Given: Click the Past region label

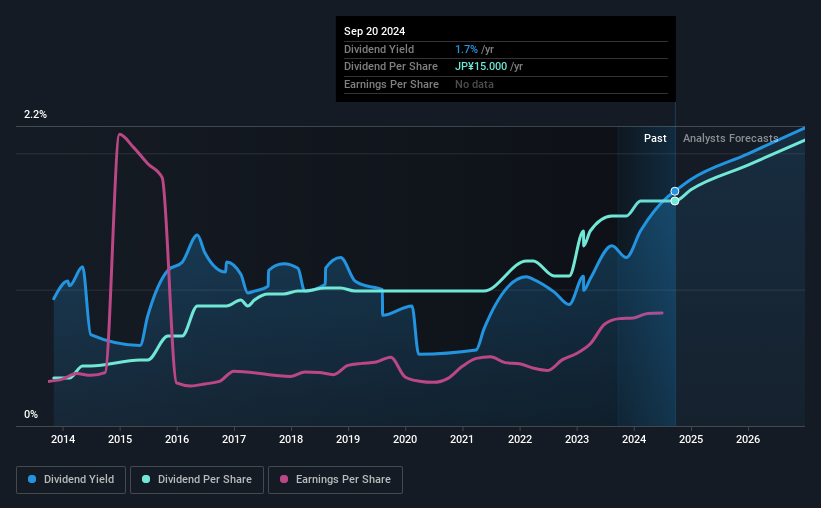Looking at the screenshot, I should (x=655, y=138).
